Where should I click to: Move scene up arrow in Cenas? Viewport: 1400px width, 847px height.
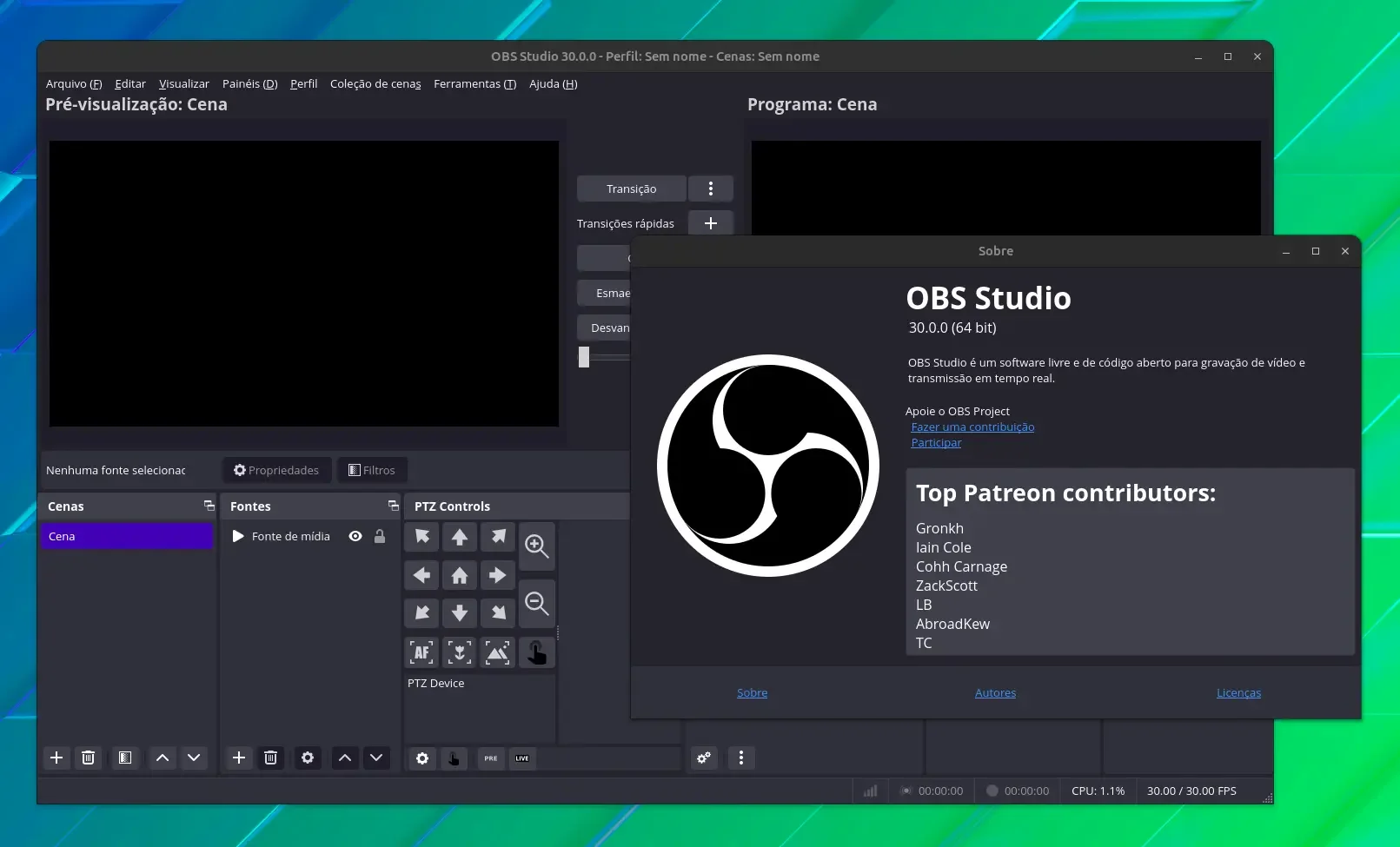tap(163, 758)
